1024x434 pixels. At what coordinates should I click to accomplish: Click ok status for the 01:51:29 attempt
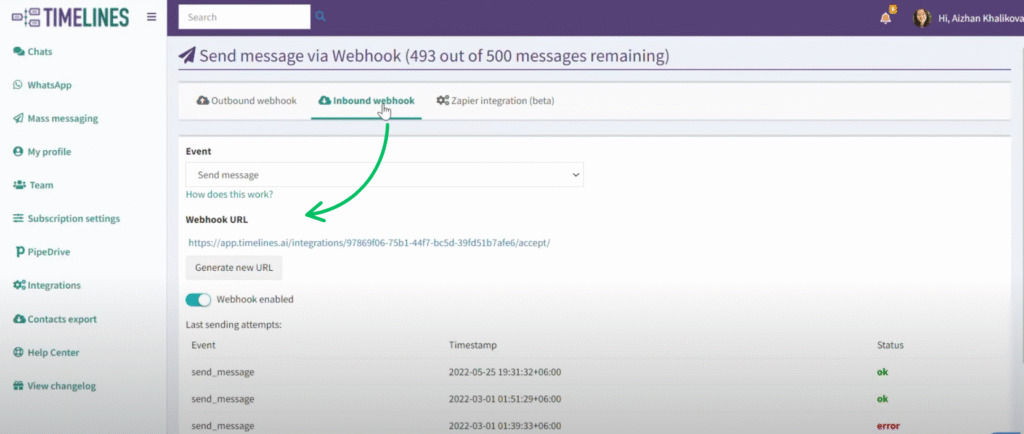[882, 399]
